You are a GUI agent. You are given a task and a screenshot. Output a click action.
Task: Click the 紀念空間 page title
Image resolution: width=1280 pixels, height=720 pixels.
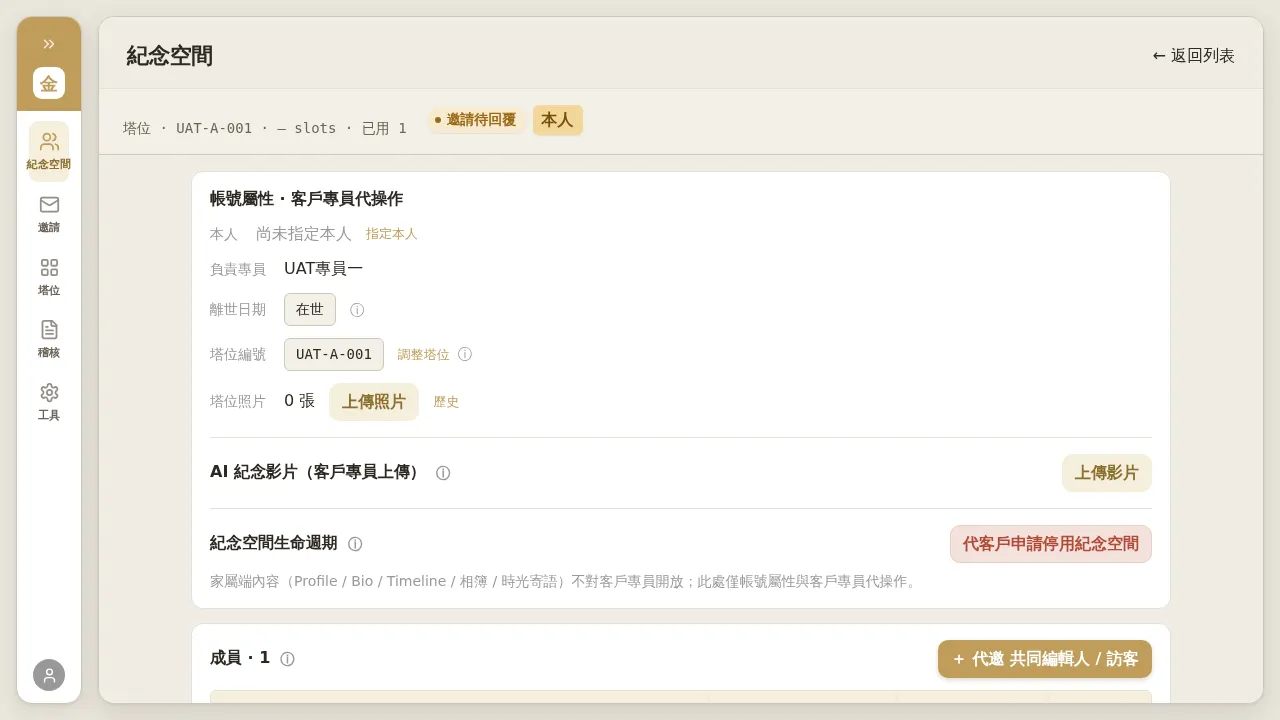[169, 56]
